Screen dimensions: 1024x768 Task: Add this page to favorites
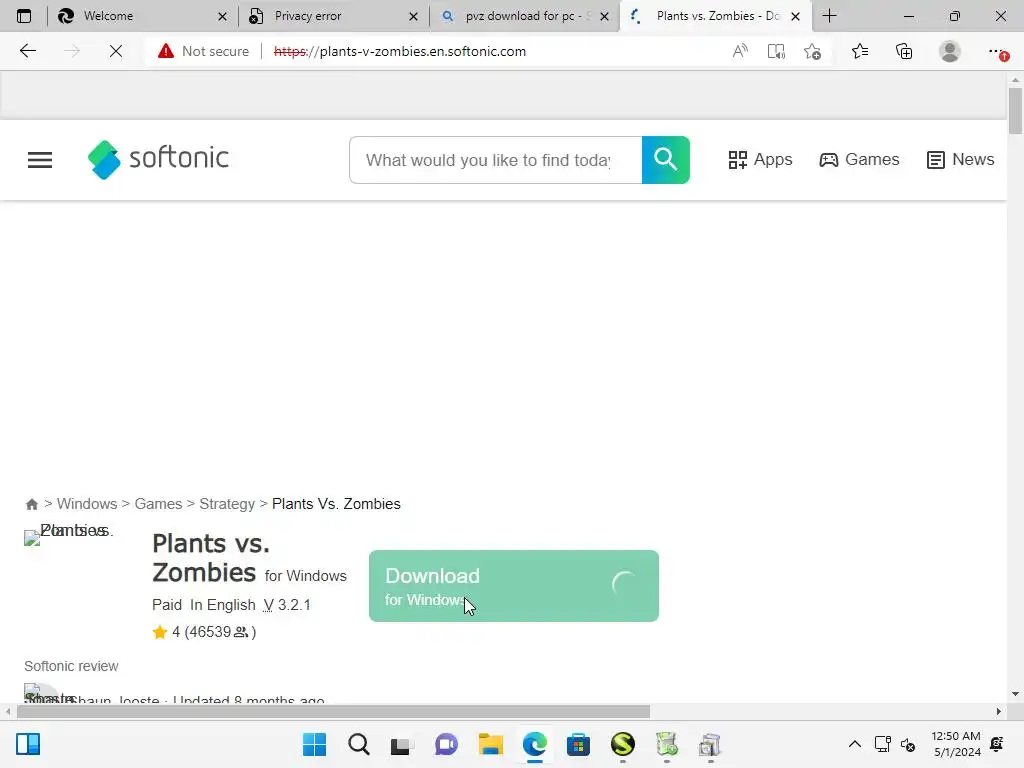(x=812, y=51)
